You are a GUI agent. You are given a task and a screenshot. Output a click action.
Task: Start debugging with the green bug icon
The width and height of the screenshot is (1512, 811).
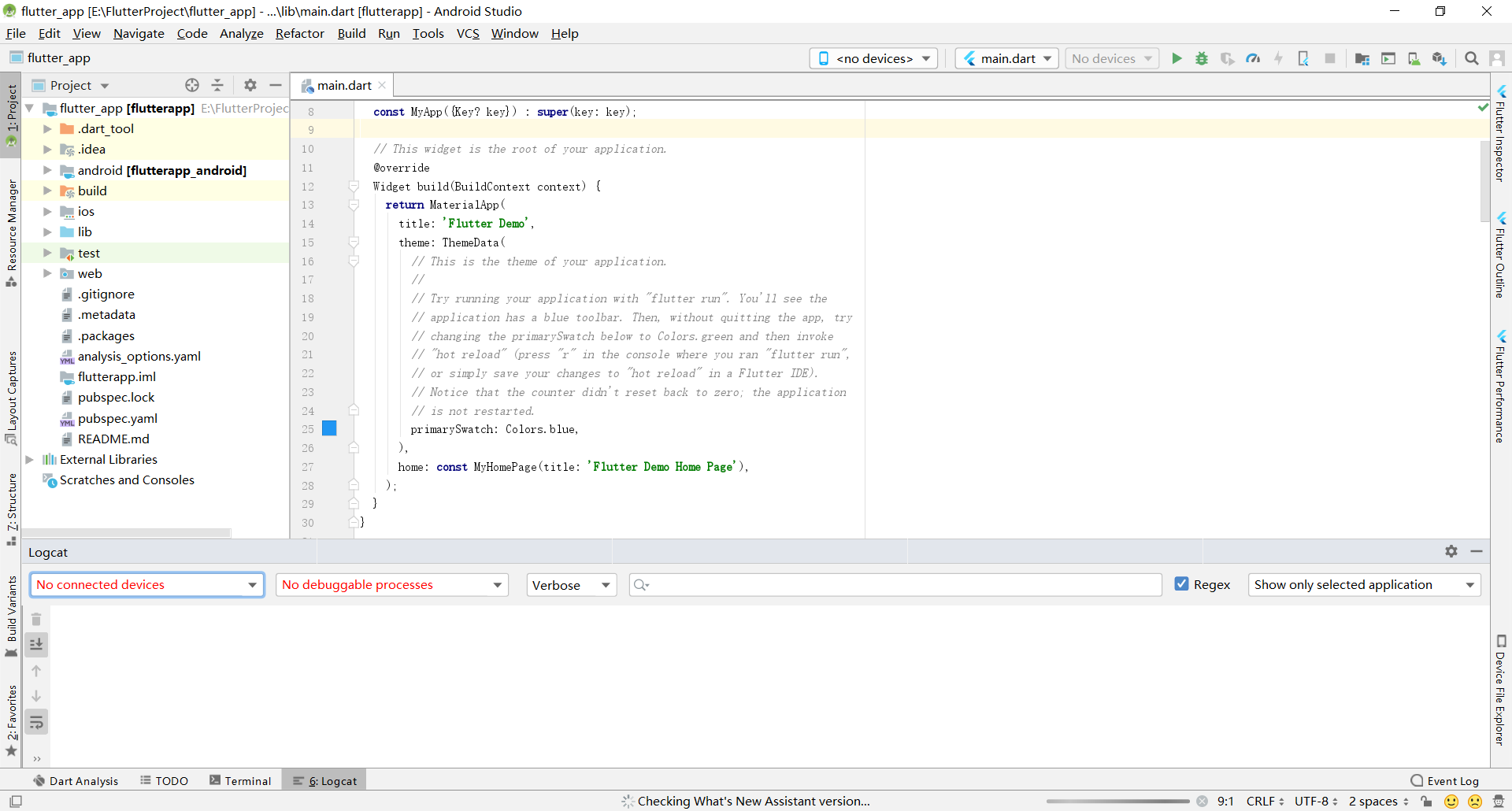1202,58
